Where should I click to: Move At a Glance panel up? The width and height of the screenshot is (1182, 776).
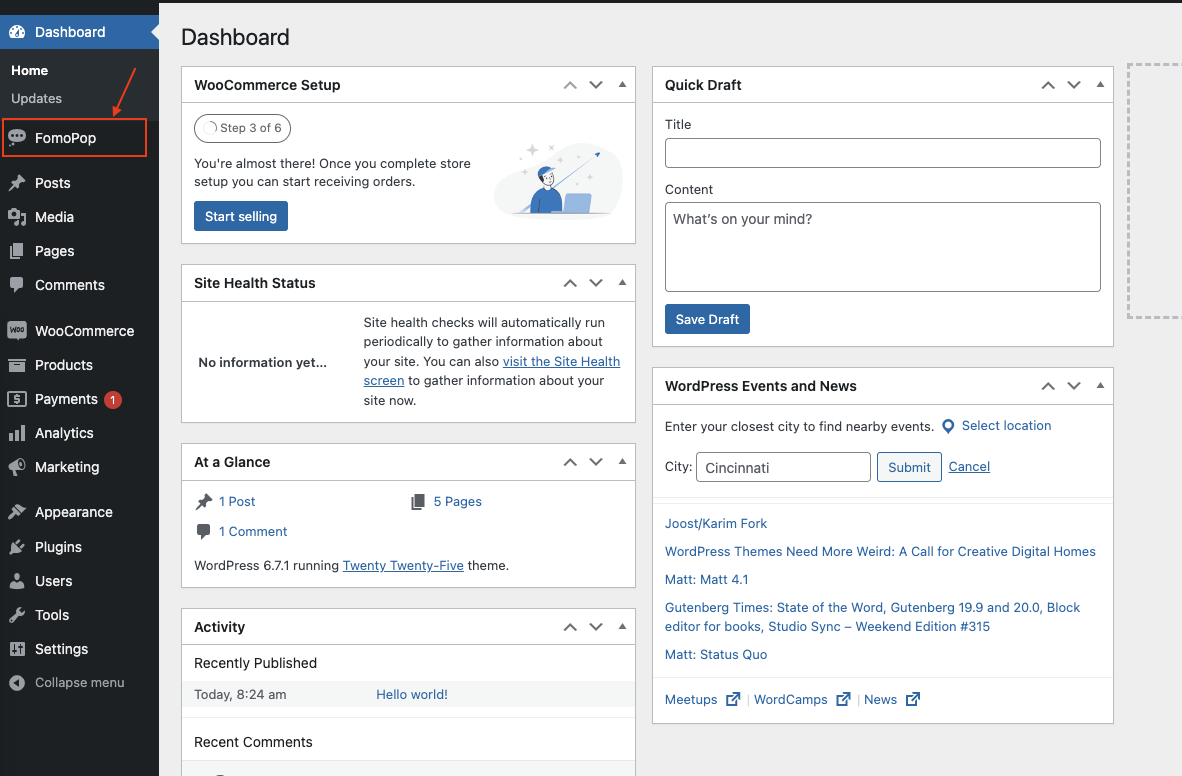pos(570,462)
